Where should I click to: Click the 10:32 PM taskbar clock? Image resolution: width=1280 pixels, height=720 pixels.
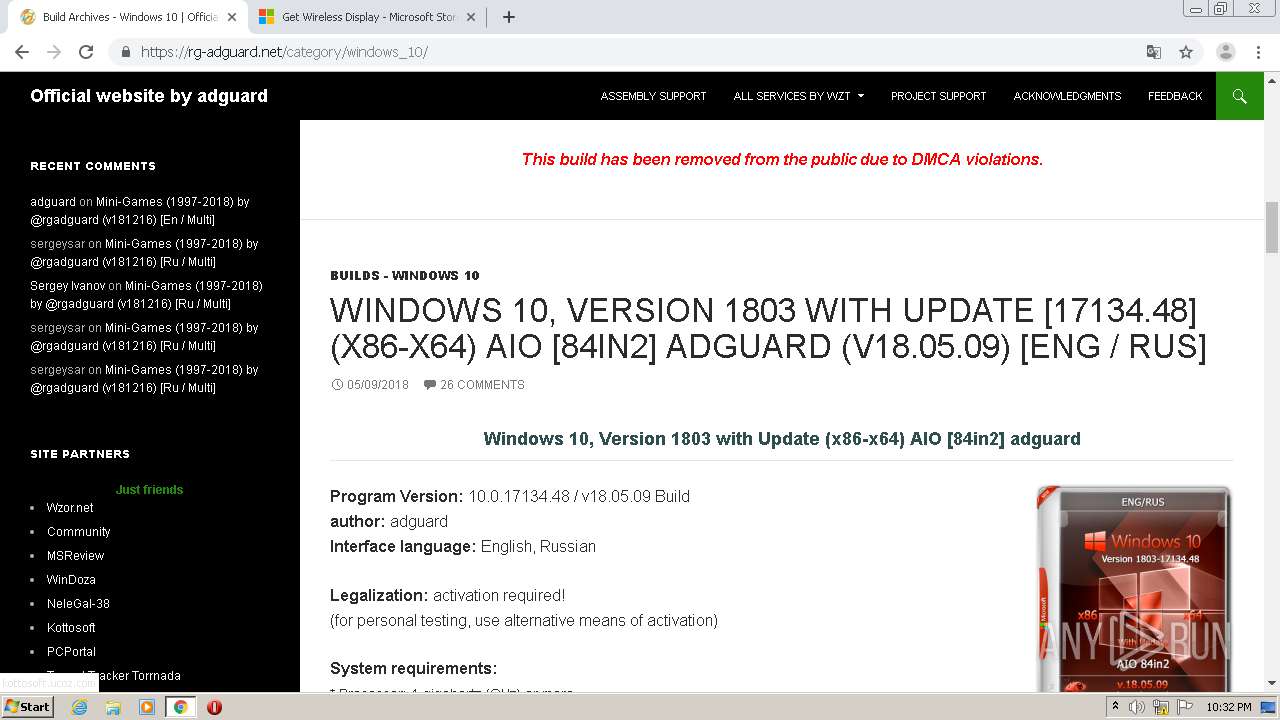coord(1229,707)
